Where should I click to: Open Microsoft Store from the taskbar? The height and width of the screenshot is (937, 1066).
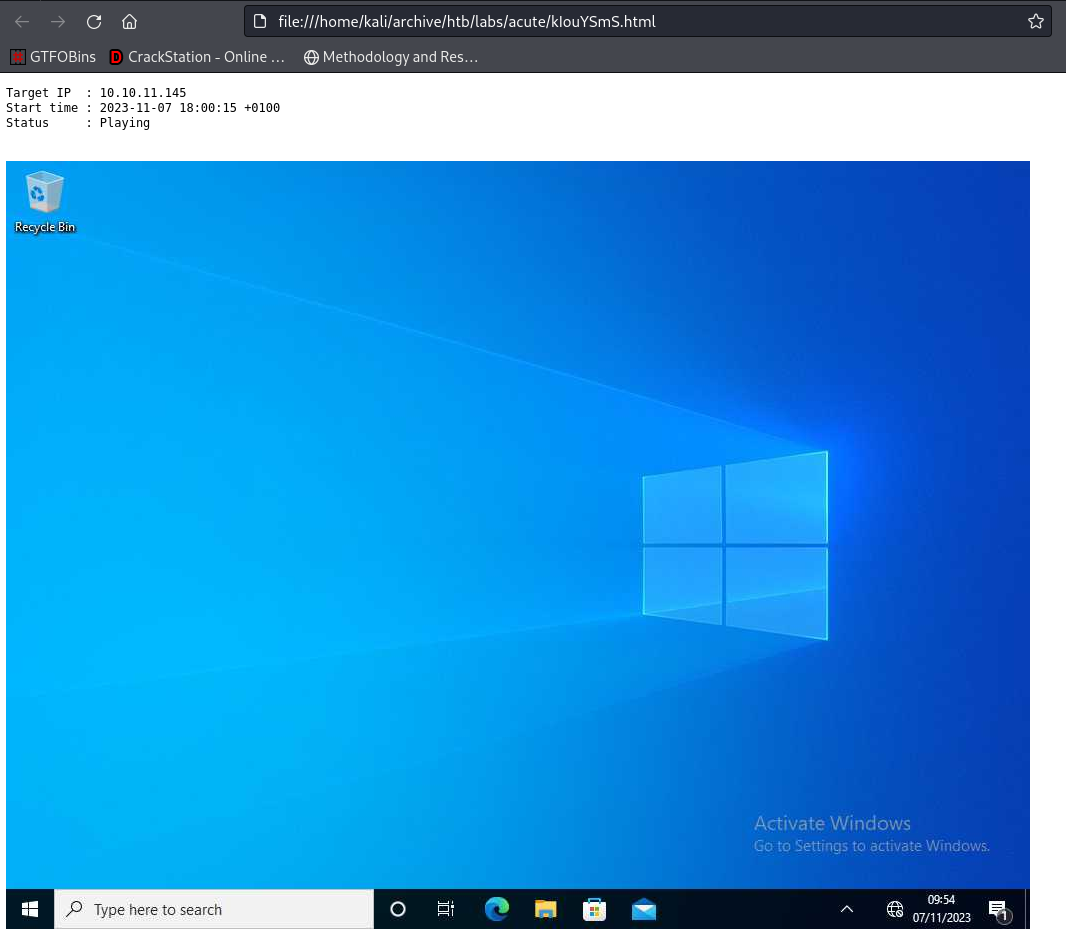click(x=594, y=908)
